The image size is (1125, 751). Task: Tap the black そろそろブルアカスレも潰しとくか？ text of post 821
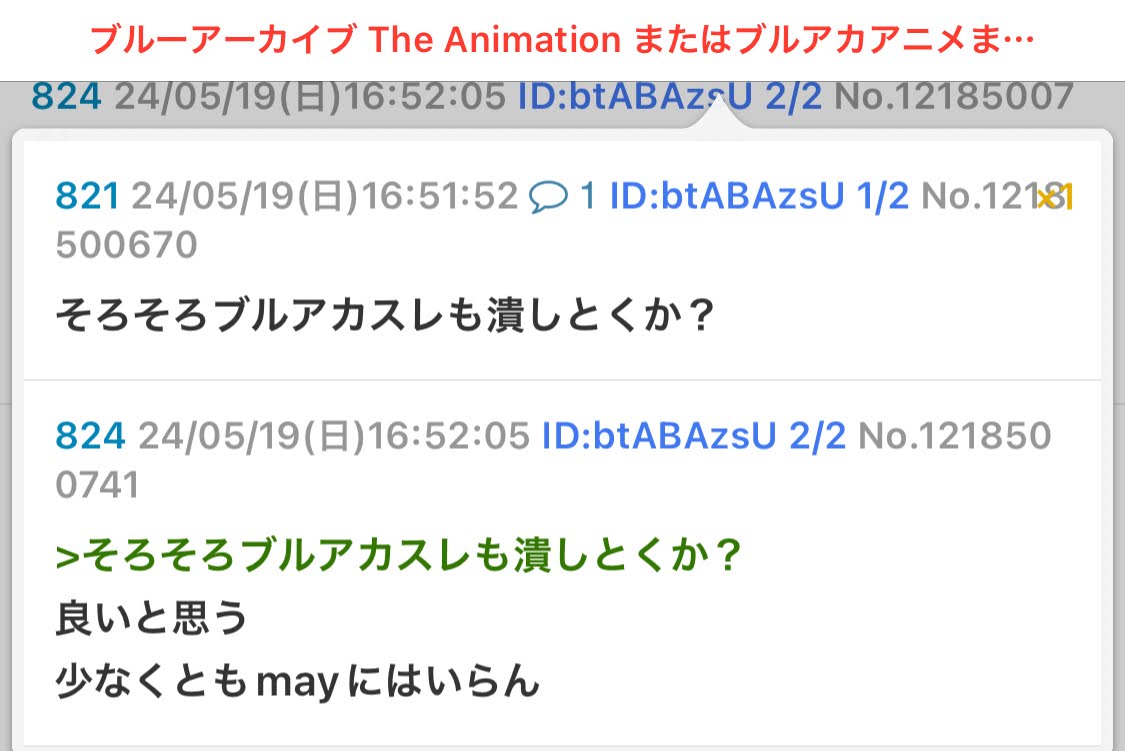[x=385, y=317]
